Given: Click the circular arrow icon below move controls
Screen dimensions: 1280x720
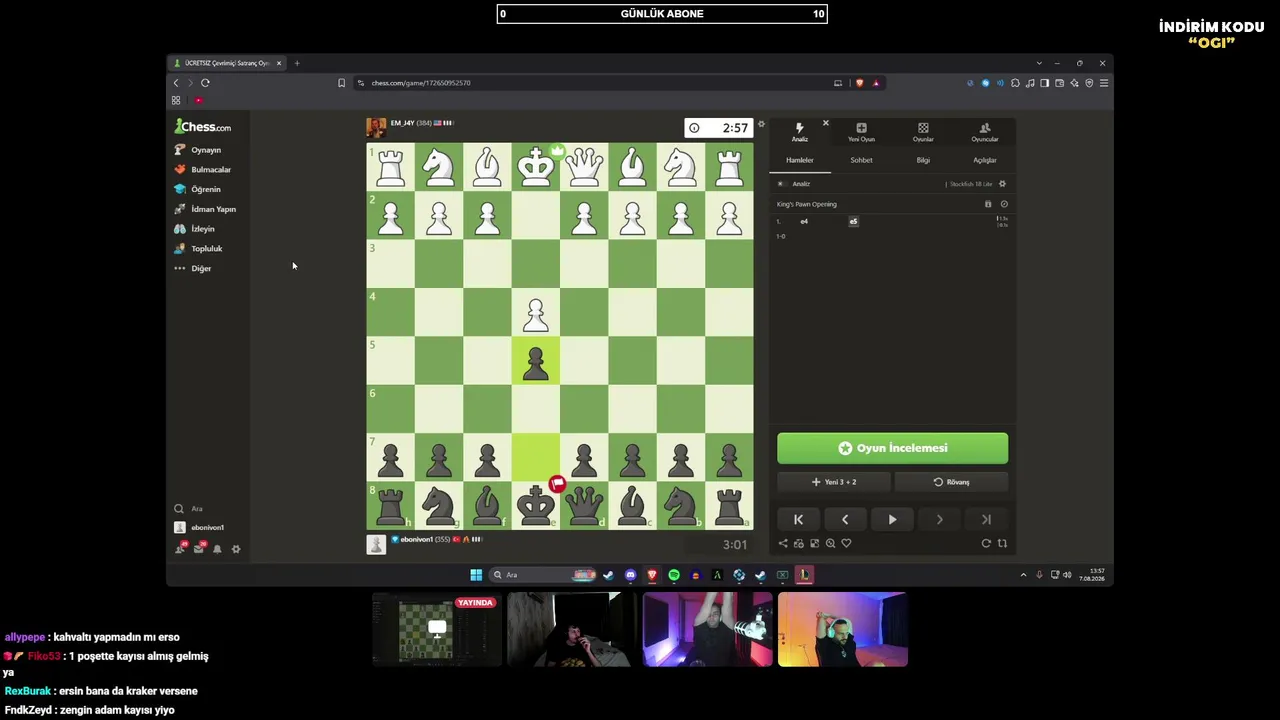Looking at the screenshot, I should pyautogui.click(x=986, y=543).
